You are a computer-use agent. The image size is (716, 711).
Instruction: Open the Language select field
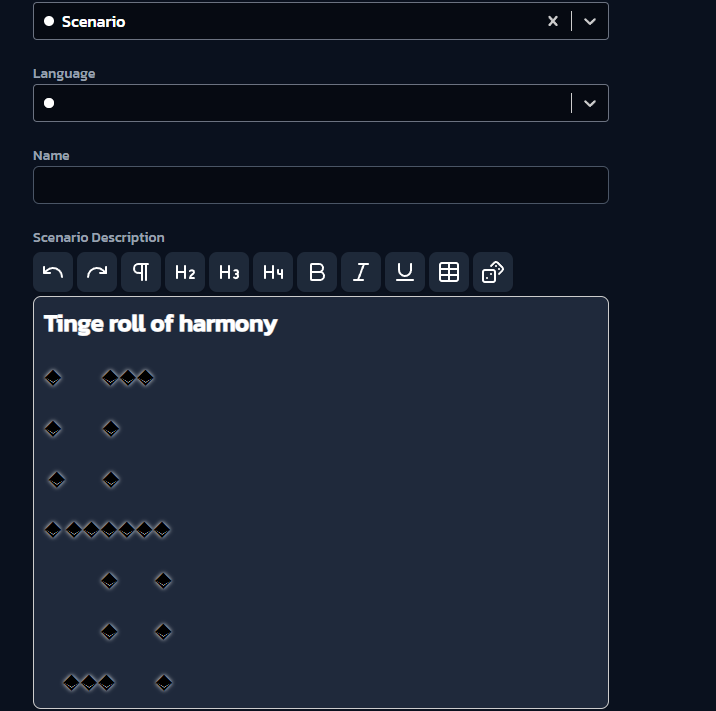(300, 103)
